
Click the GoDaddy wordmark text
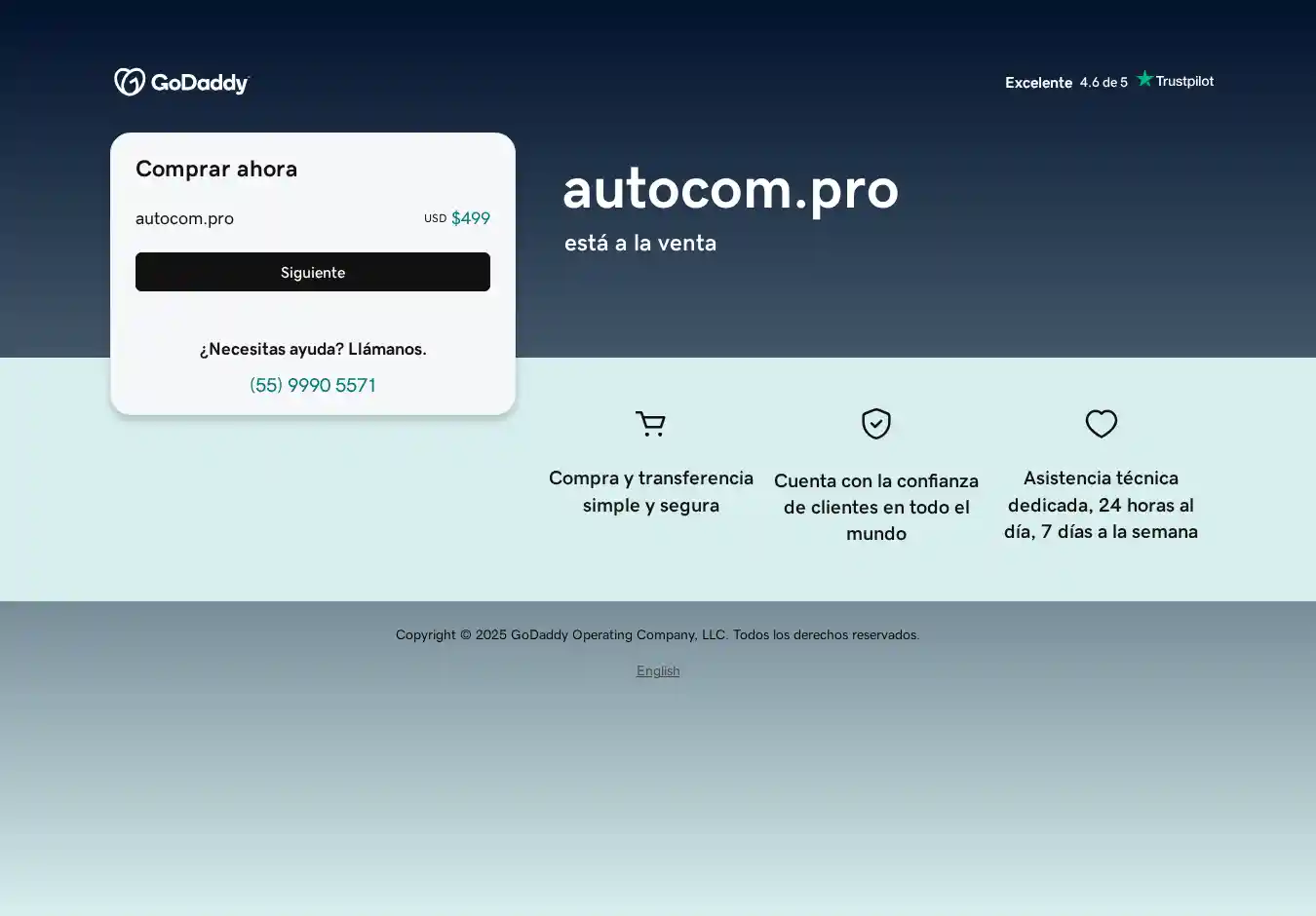click(x=200, y=84)
